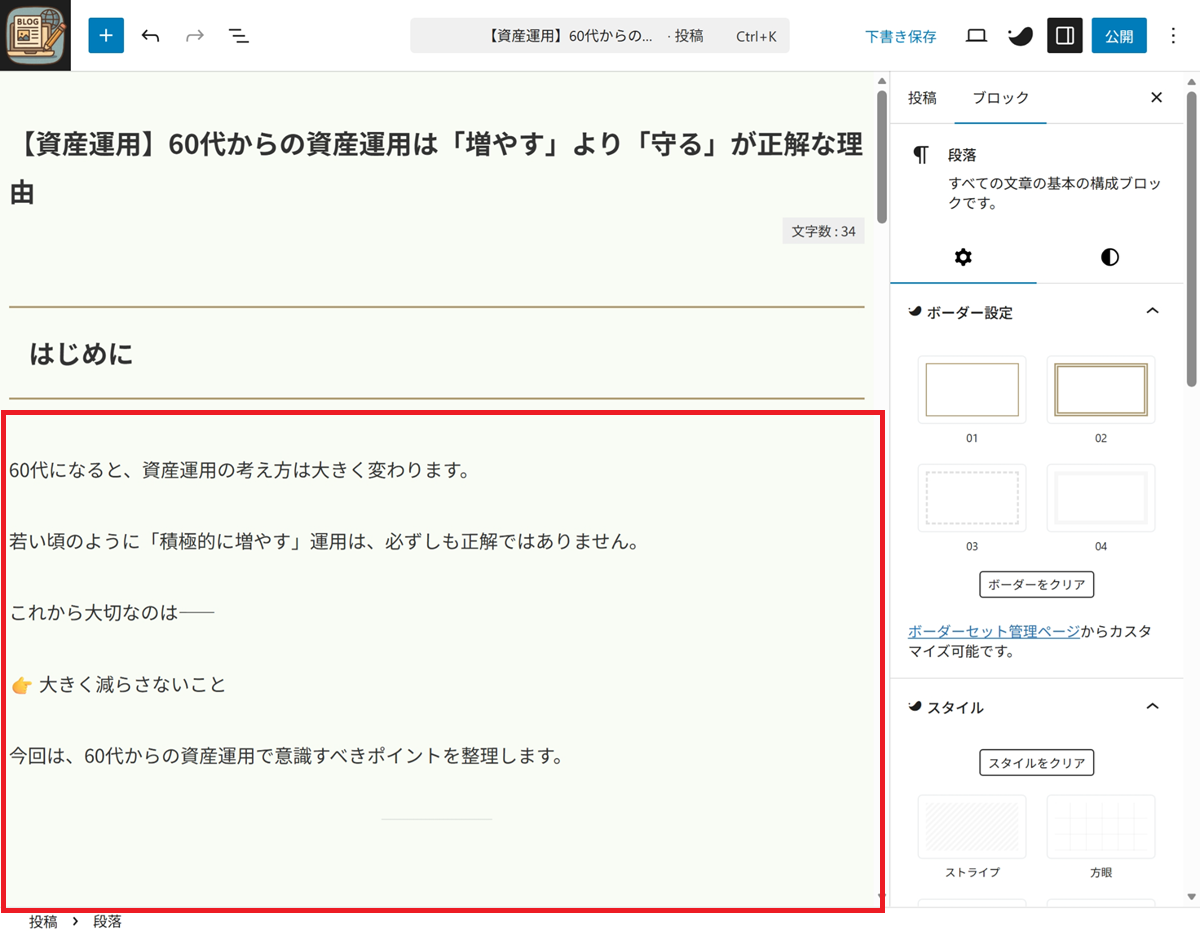Undo the last edit
The height and width of the screenshot is (934, 1200).
click(x=151, y=36)
